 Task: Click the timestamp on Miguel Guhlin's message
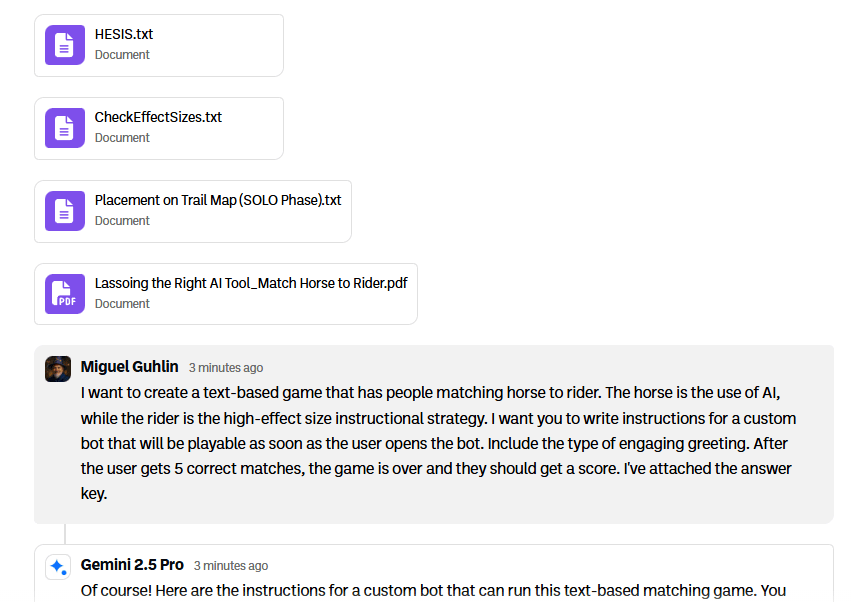pos(226,368)
